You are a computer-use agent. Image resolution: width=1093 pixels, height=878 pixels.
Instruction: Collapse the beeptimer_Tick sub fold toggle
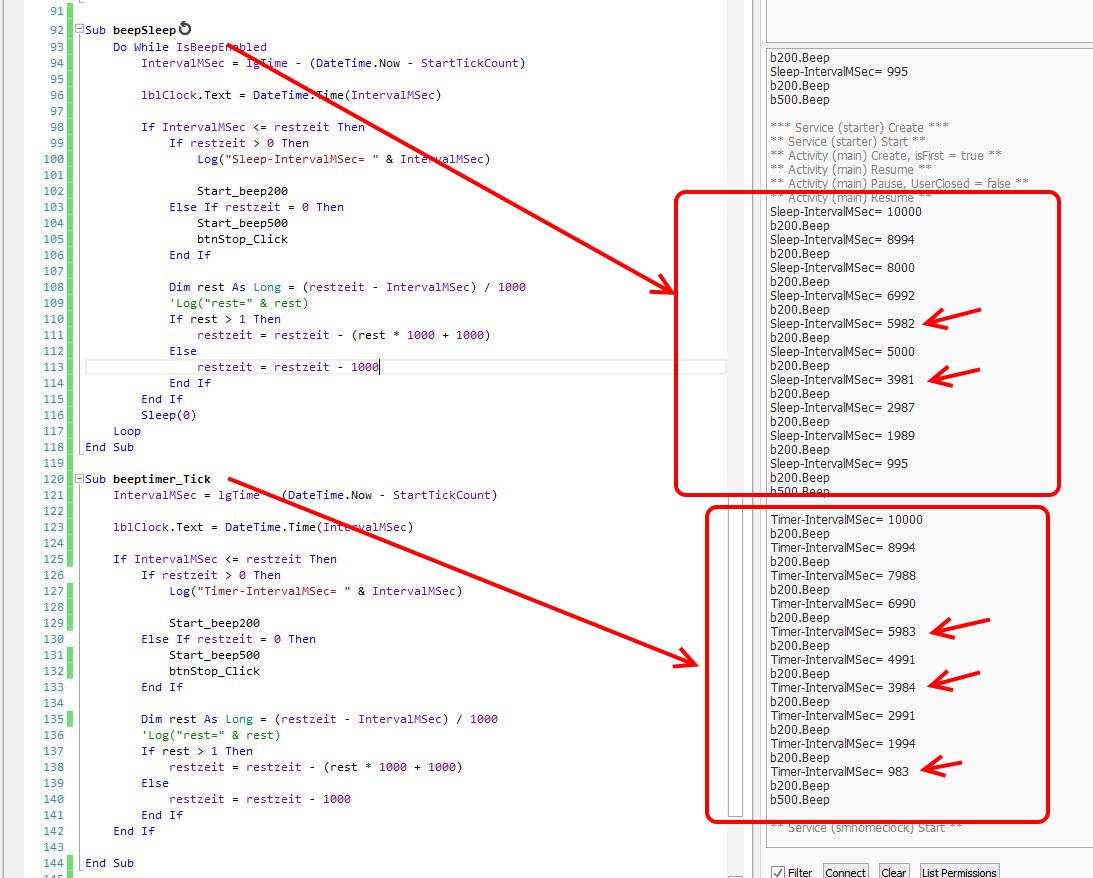click(x=79, y=479)
